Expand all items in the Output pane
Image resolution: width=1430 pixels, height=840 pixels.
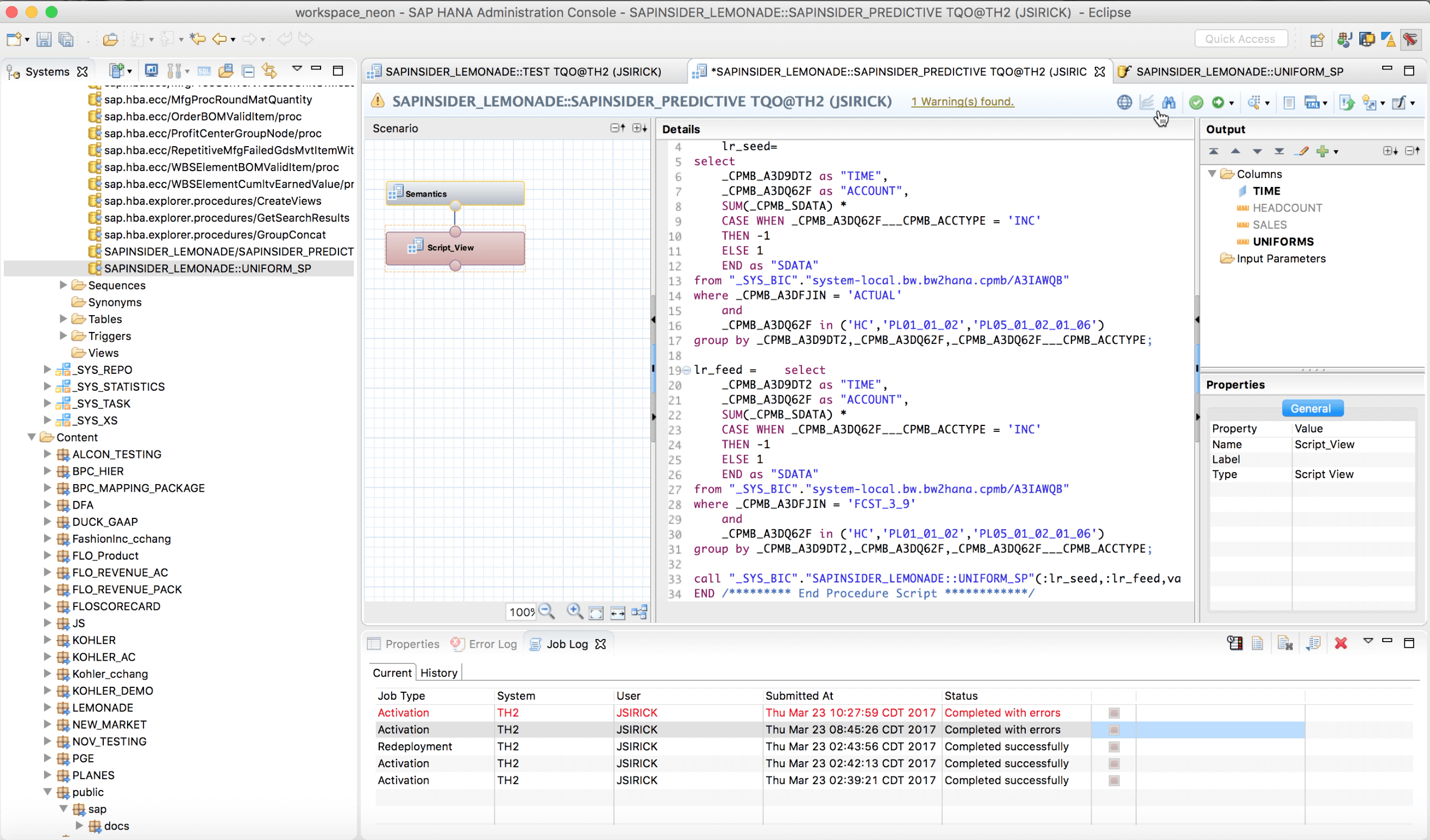pyautogui.click(x=1390, y=151)
